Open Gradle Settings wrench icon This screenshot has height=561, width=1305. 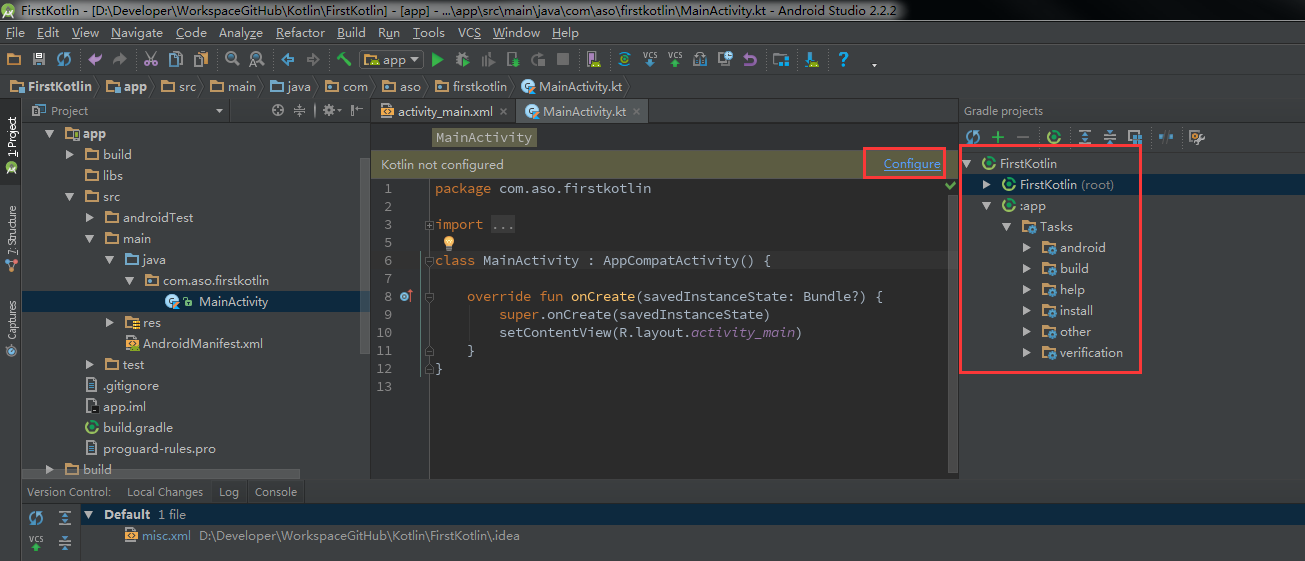[x=1197, y=137]
